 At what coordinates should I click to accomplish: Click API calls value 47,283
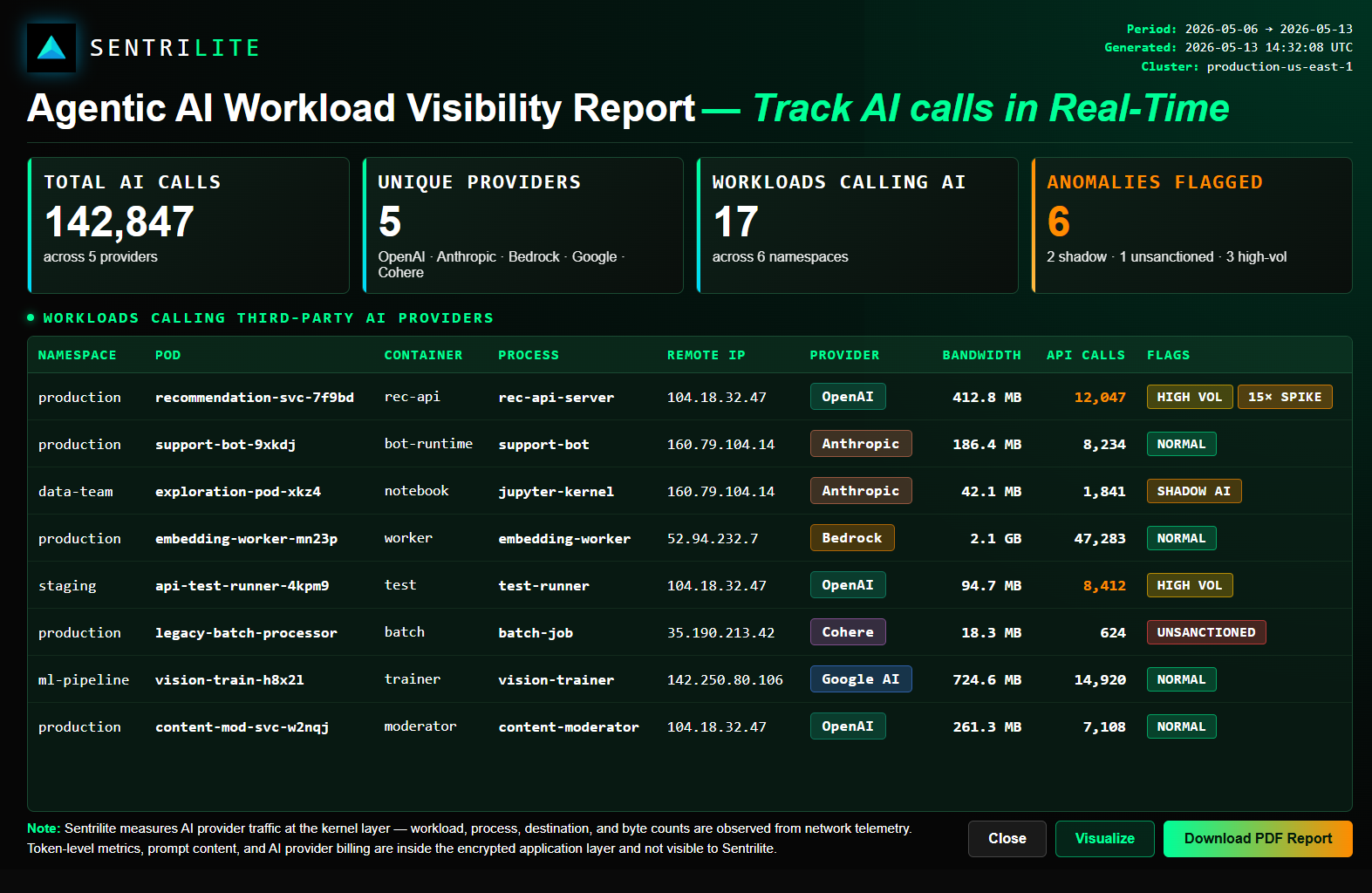(1100, 539)
